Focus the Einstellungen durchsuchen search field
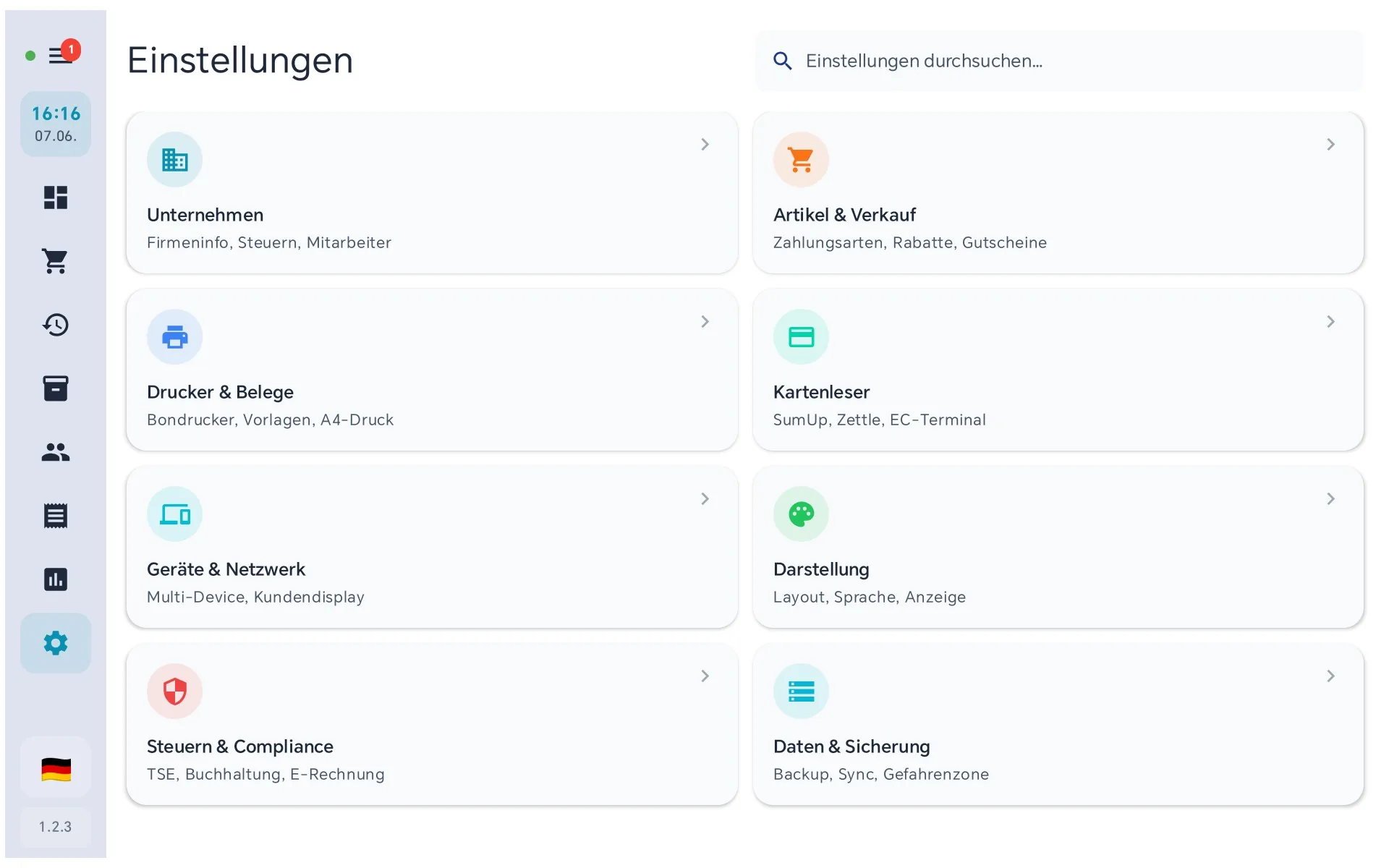 tap(1060, 61)
